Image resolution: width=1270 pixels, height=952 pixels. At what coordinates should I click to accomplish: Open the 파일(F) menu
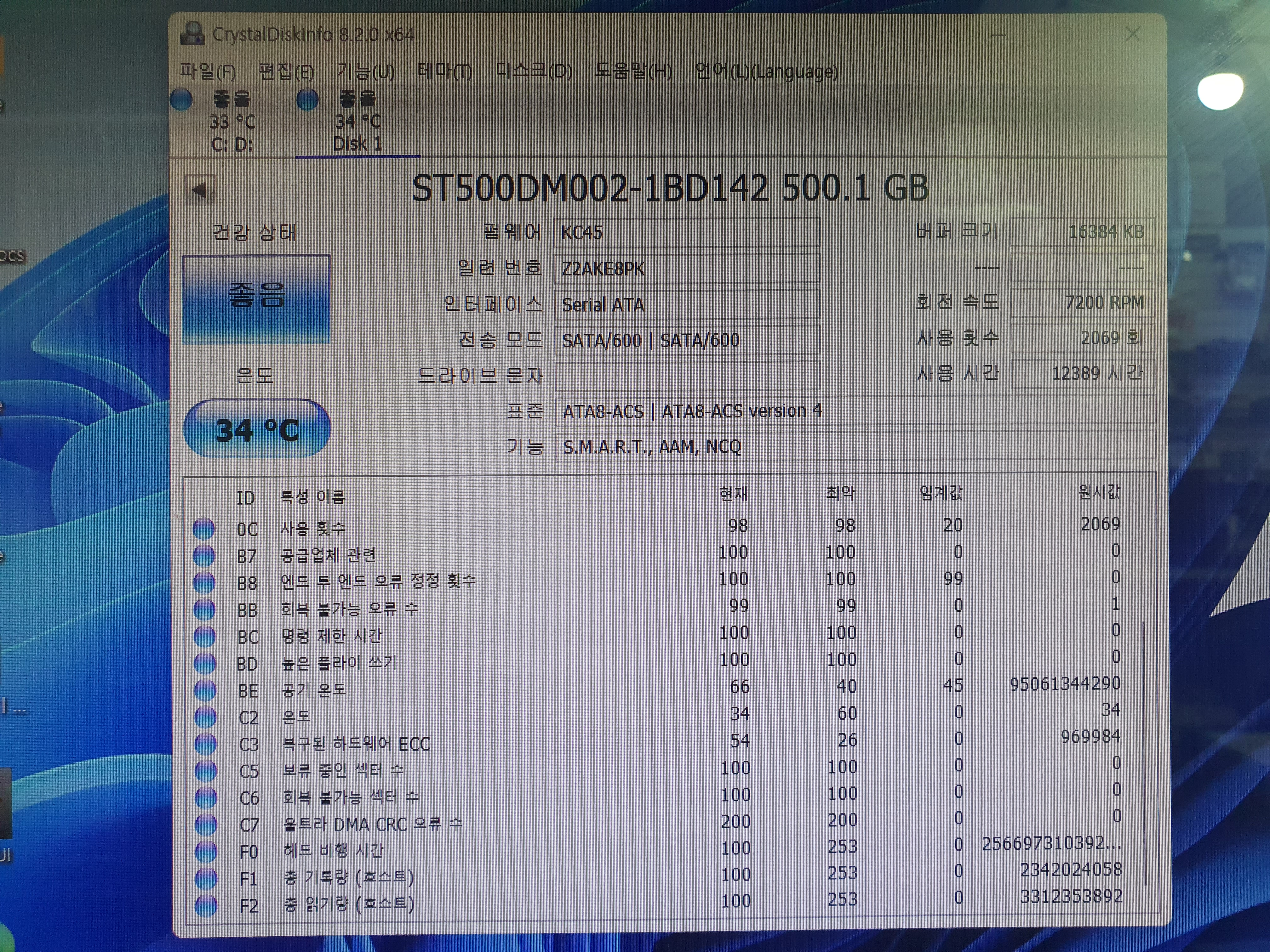point(208,71)
